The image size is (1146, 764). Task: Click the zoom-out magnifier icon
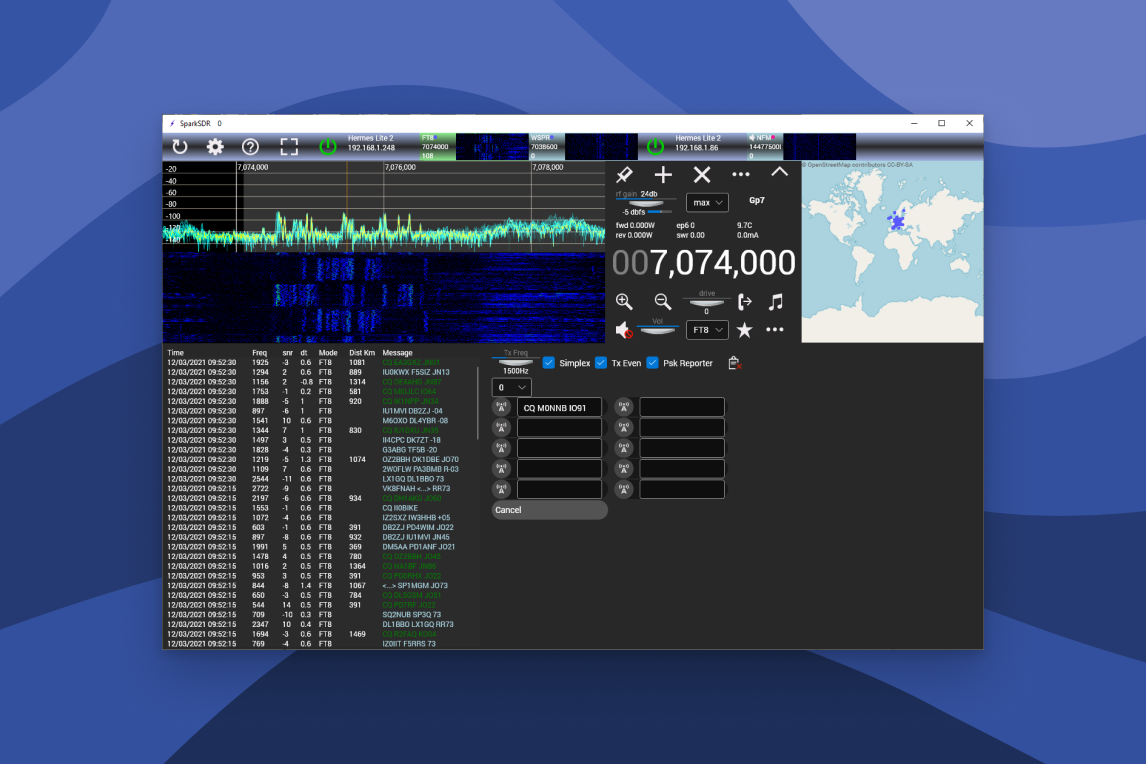click(x=663, y=301)
